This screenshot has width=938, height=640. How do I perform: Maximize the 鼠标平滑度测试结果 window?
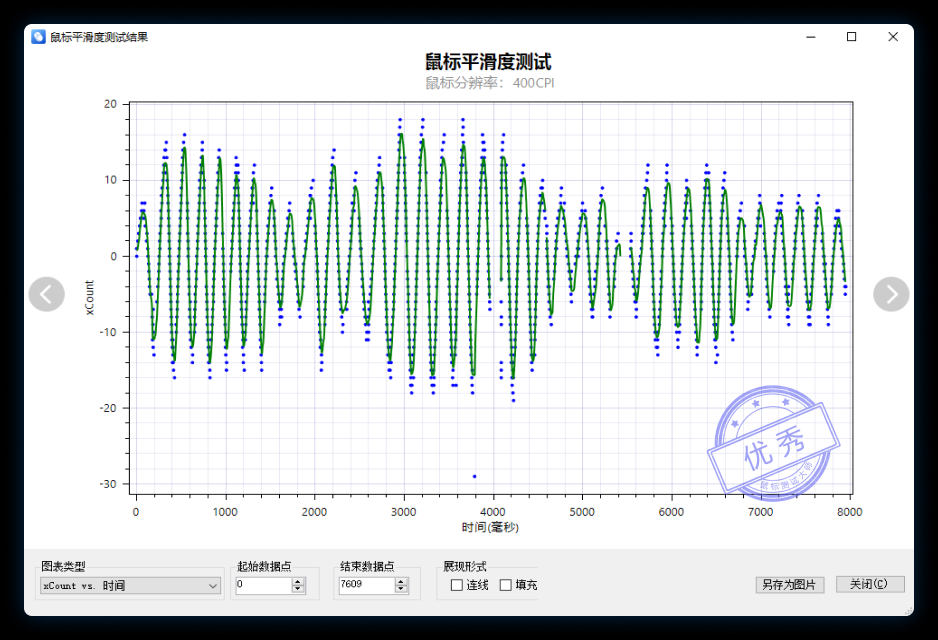click(851, 37)
